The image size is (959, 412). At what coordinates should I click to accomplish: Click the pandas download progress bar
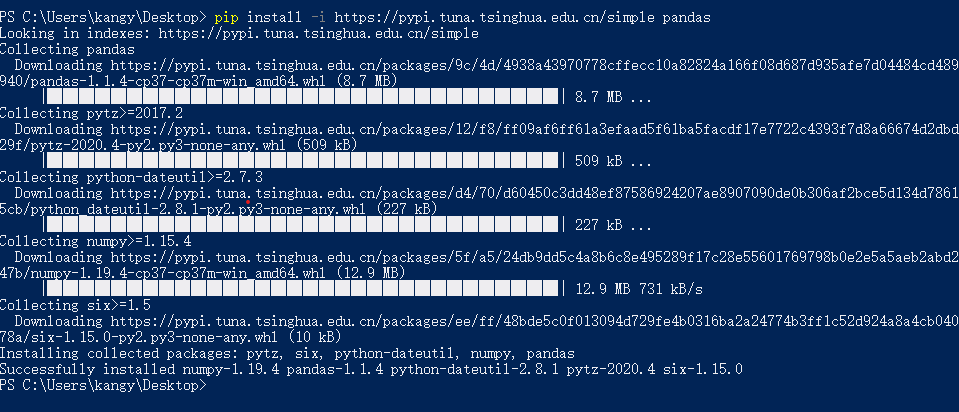(x=300, y=97)
